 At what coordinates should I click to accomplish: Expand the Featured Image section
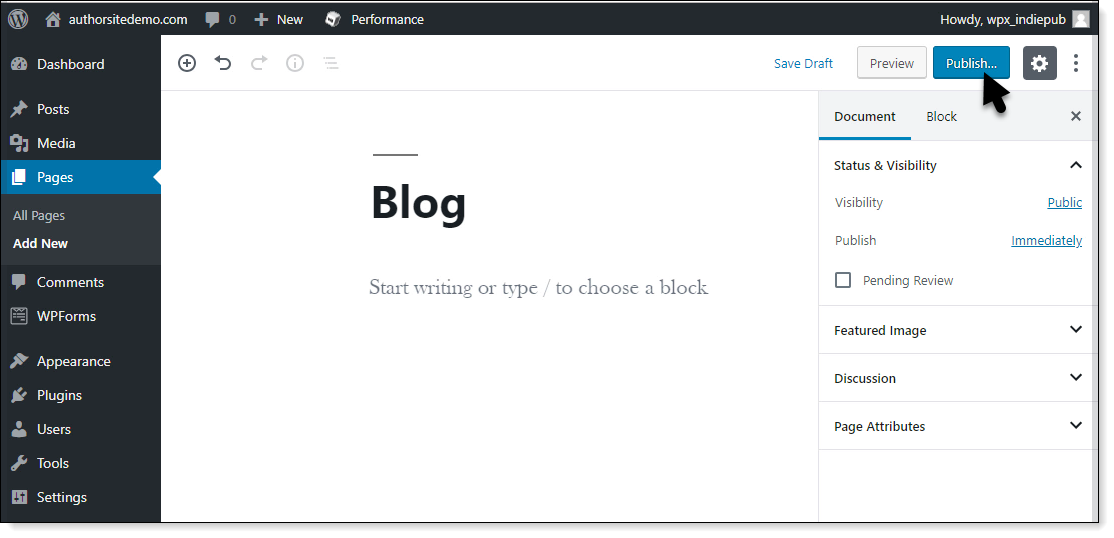click(1076, 330)
